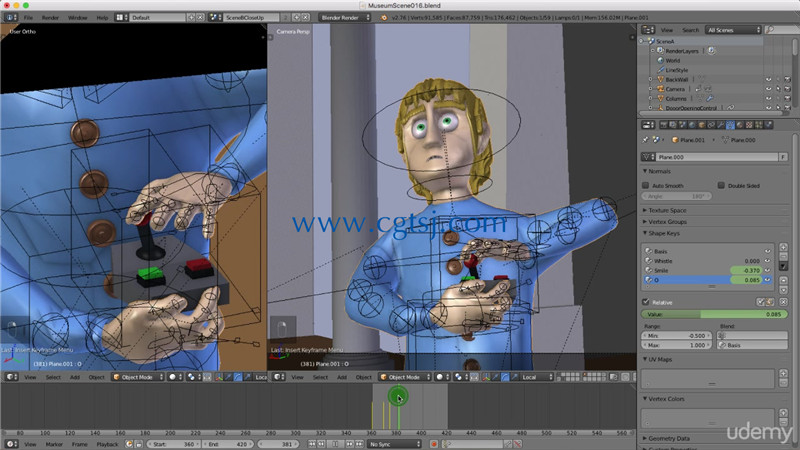
Task: Expand the Vertex Groups panel
Action: [x=664, y=222]
